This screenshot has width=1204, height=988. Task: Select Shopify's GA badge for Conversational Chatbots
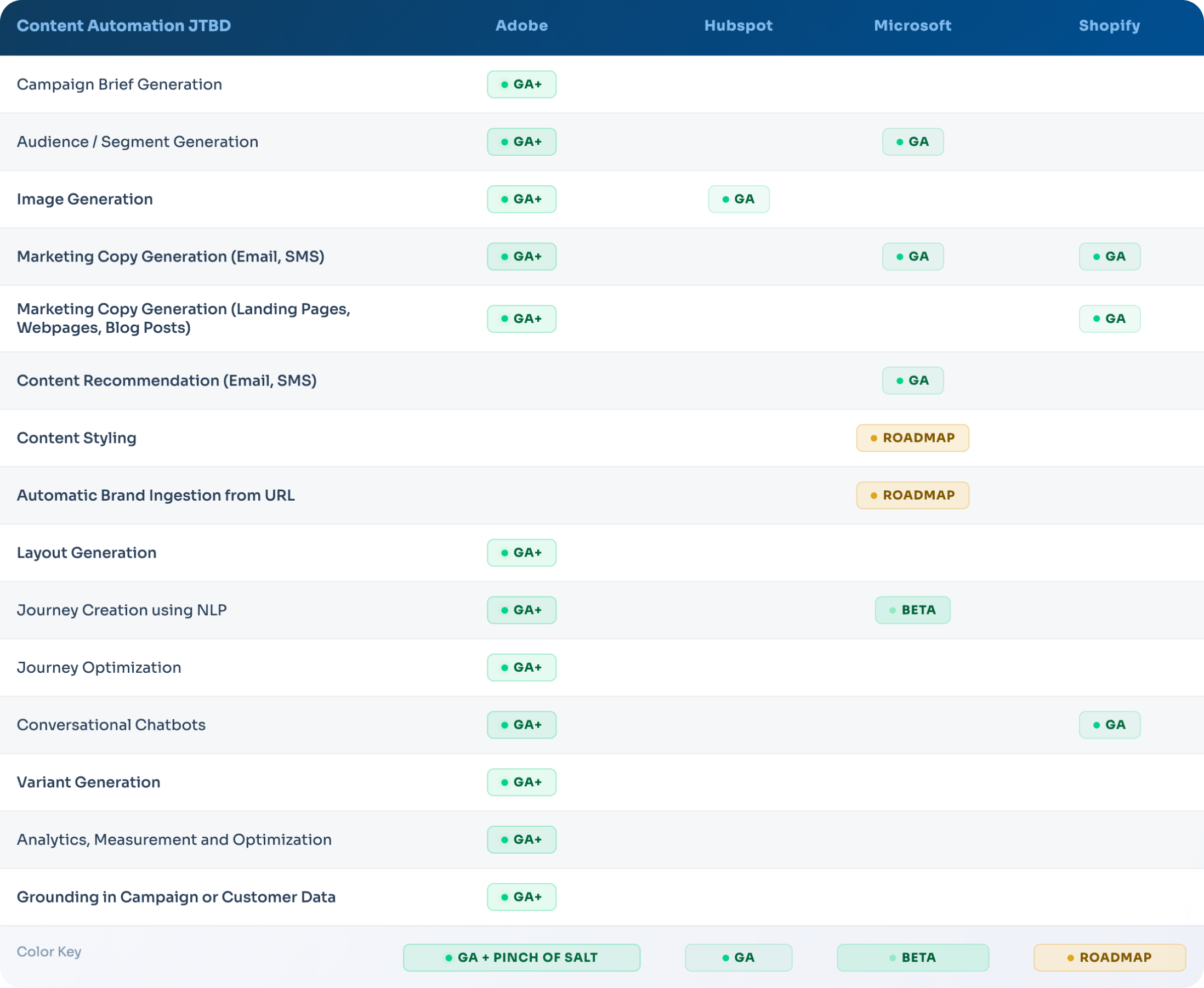(x=1110, y=725)
